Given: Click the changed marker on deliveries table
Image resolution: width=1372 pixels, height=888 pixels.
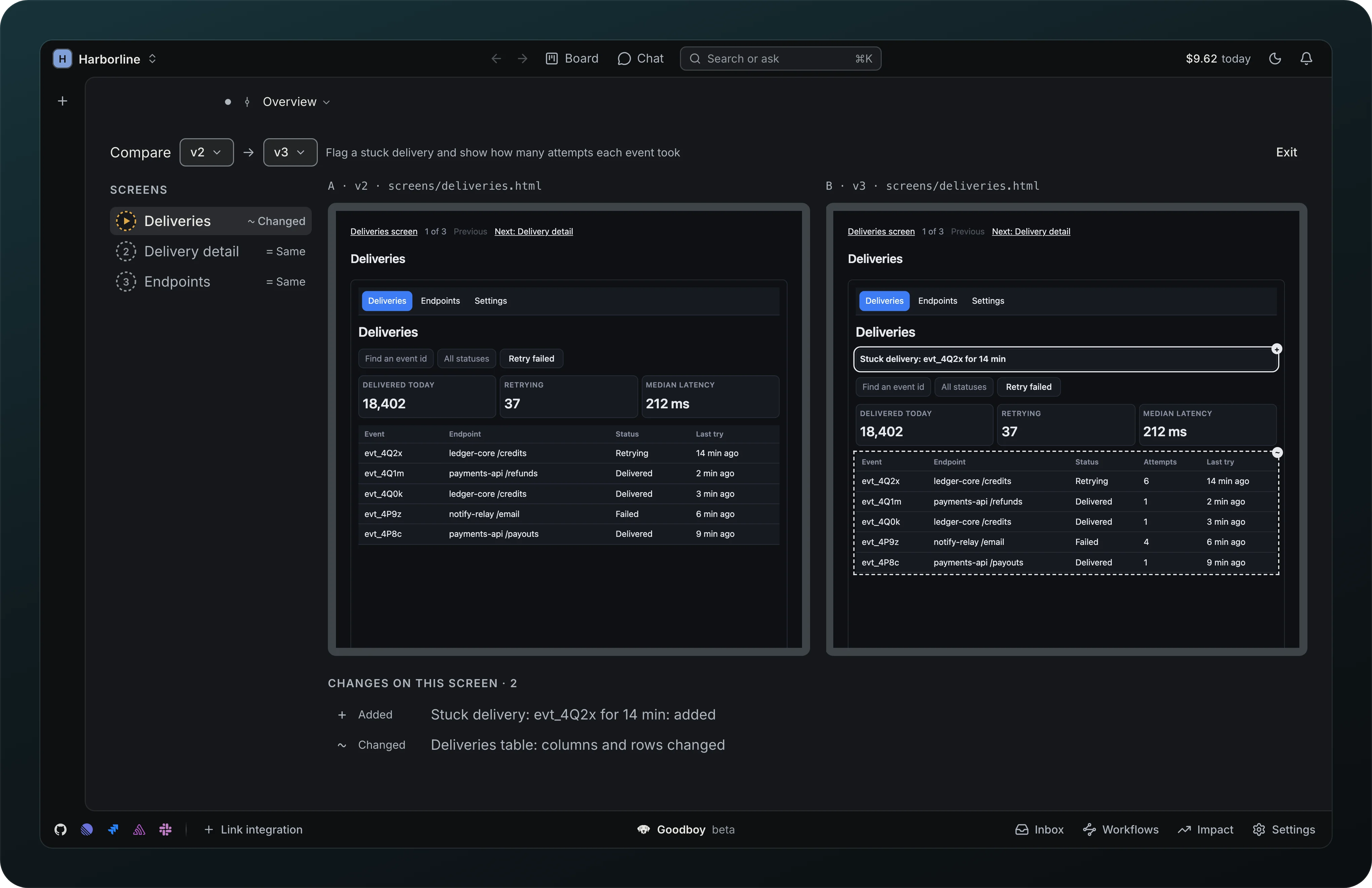Looking at the screenshot, I should click(x=1278, y=453).
